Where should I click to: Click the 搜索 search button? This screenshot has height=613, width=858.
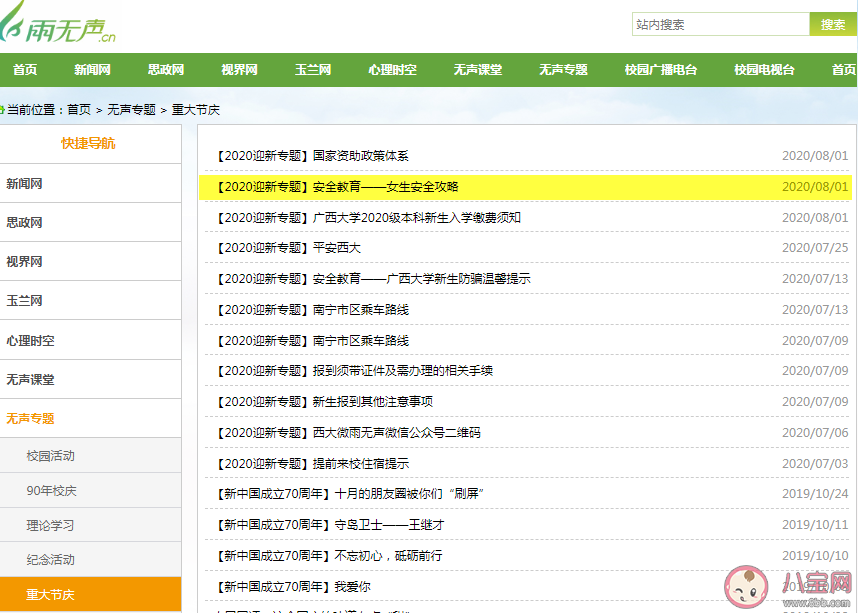coord(831,23)
